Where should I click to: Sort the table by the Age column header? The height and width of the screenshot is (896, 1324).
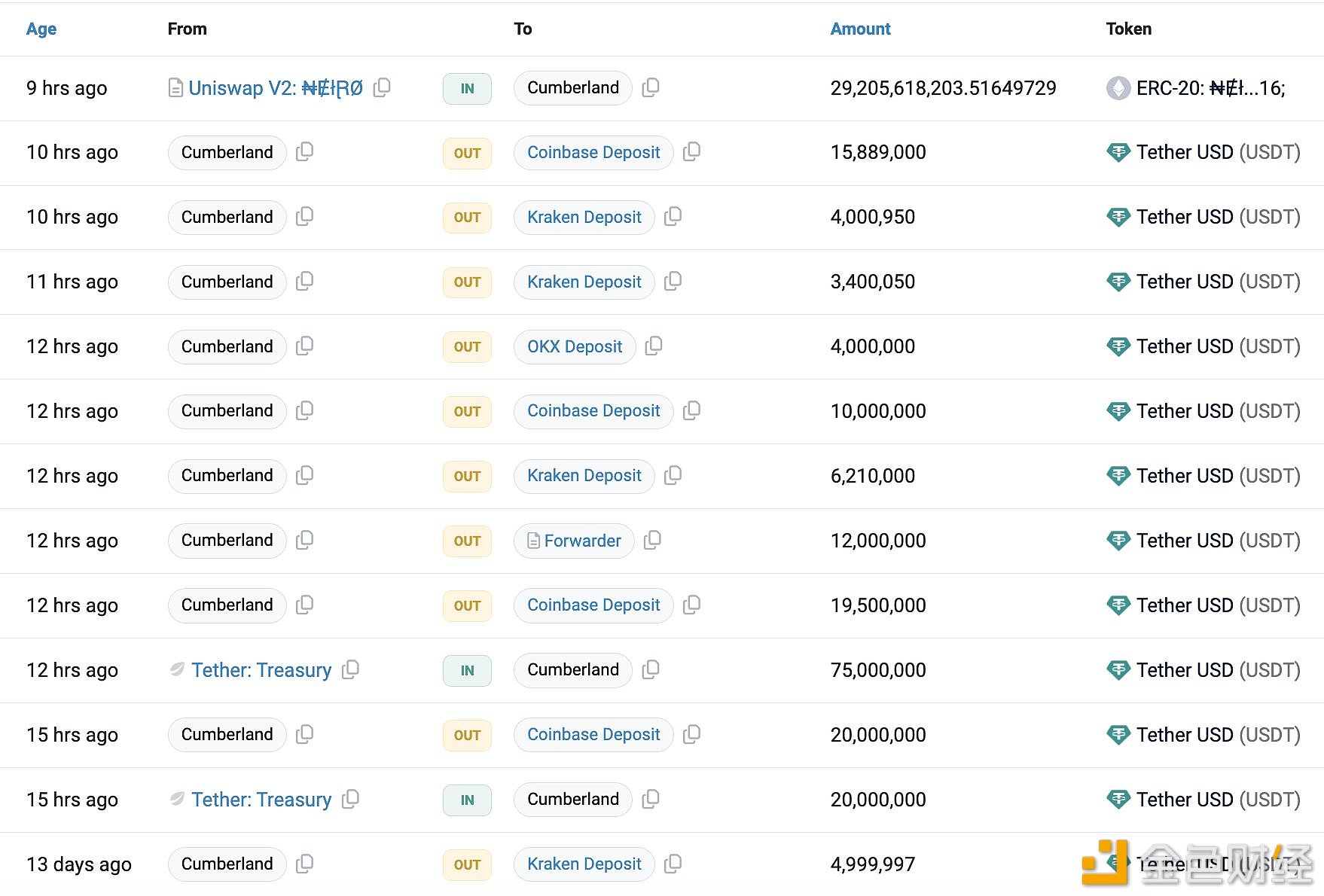(41, 29)
